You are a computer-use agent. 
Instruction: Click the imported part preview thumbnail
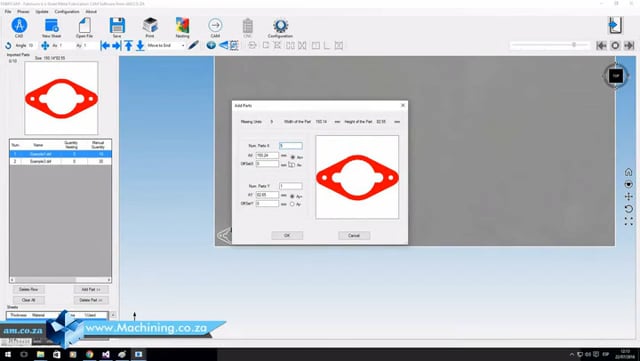[61, 98]
